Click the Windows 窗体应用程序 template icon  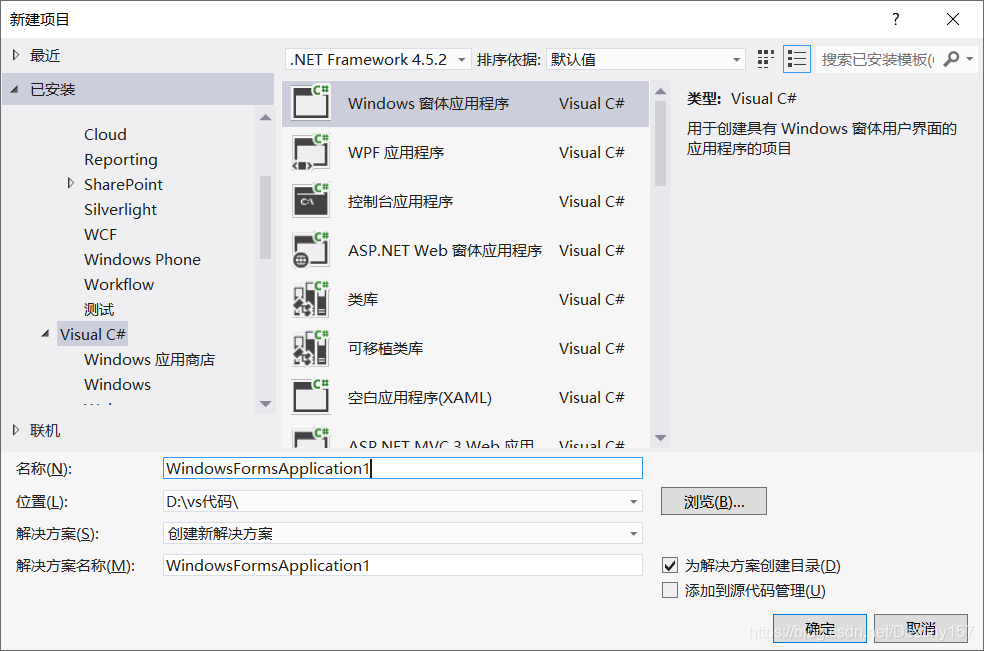tap(311, 102)
